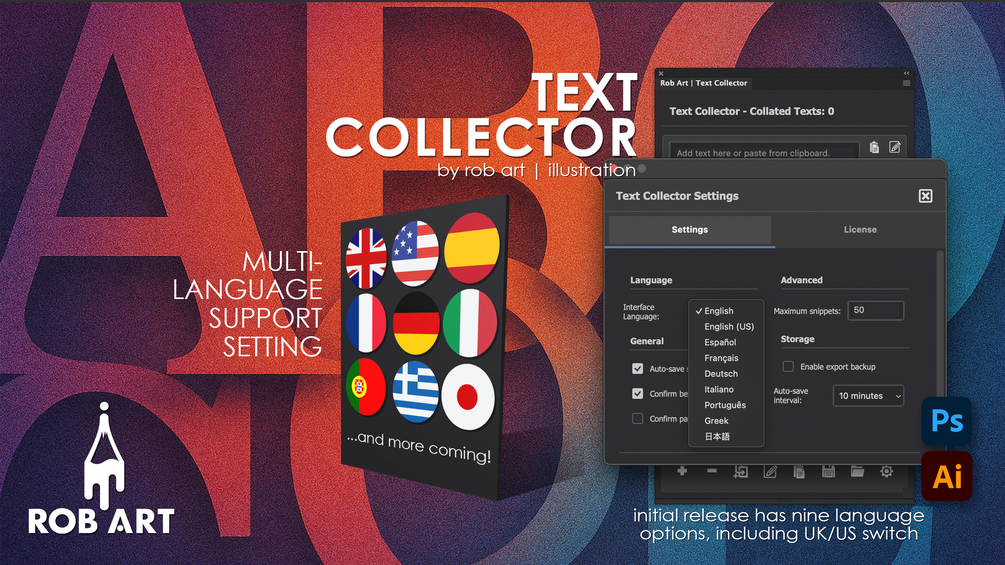Image resolution: width=1005 pixels, height=565 pixels.
Task: Click the paste-from-clipboard icon beside the text field
Action: 874,147
